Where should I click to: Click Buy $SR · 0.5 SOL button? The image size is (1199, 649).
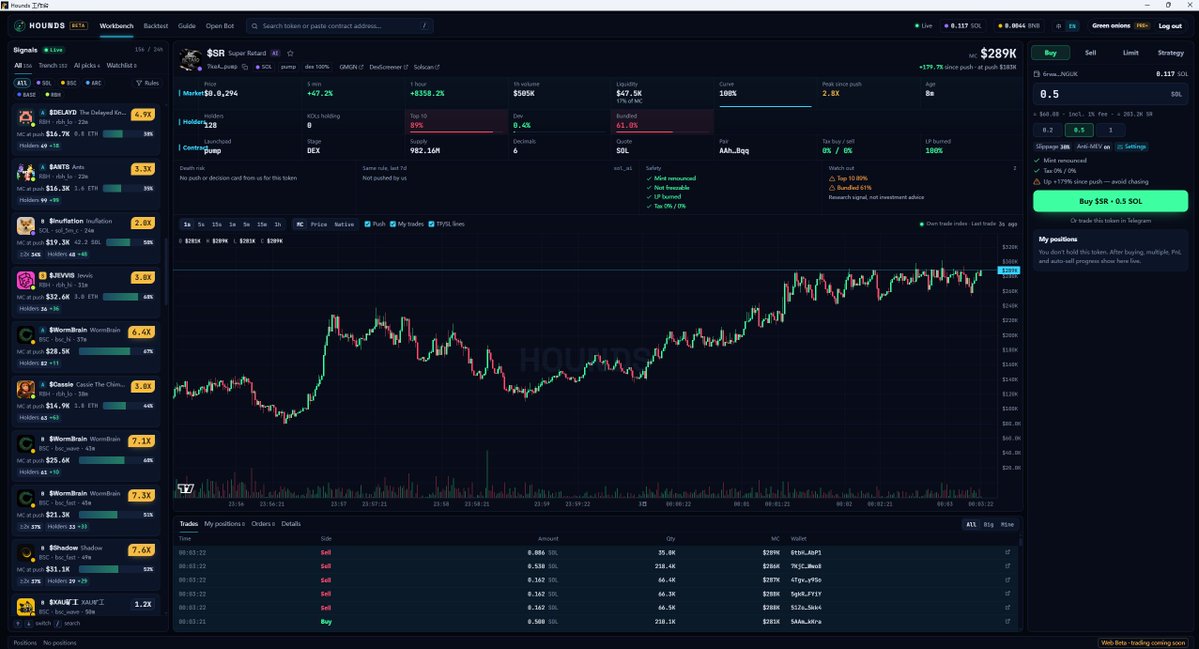1110,201
